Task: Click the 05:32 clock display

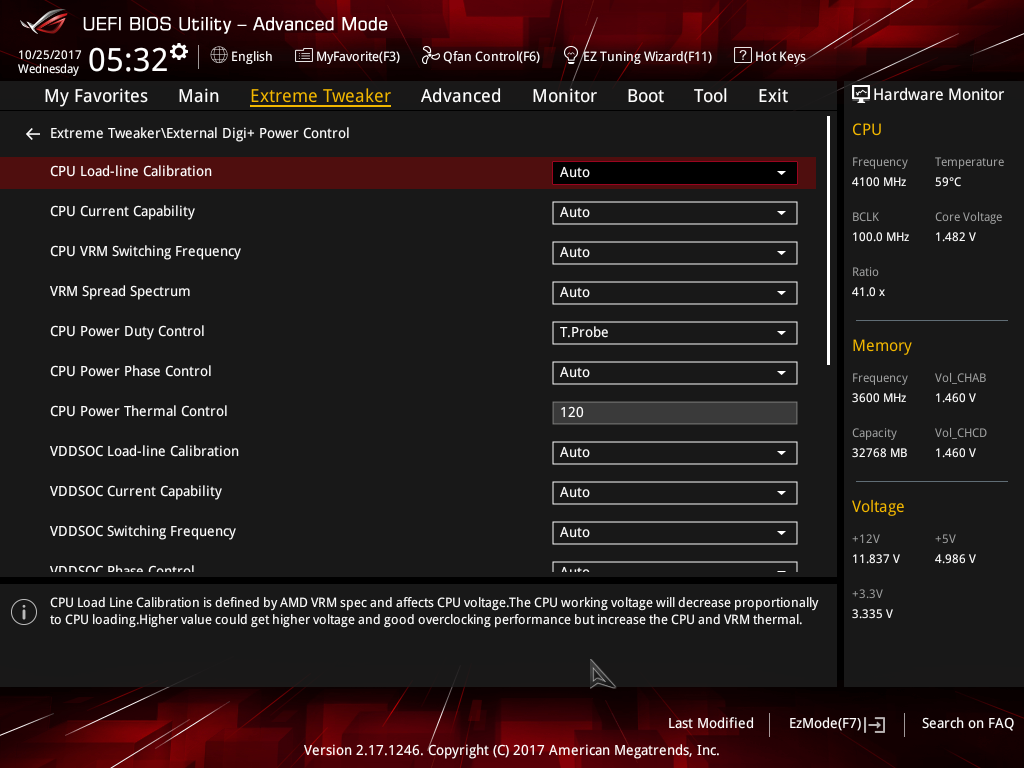Action: pos(128,60)
